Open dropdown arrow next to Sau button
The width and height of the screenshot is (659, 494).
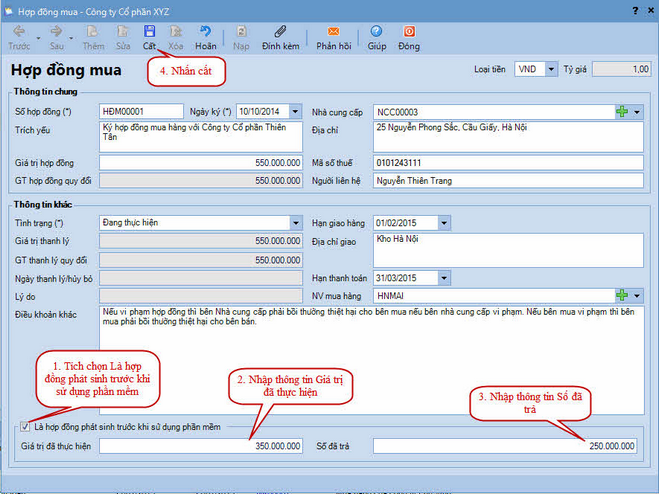click(71, 38)
